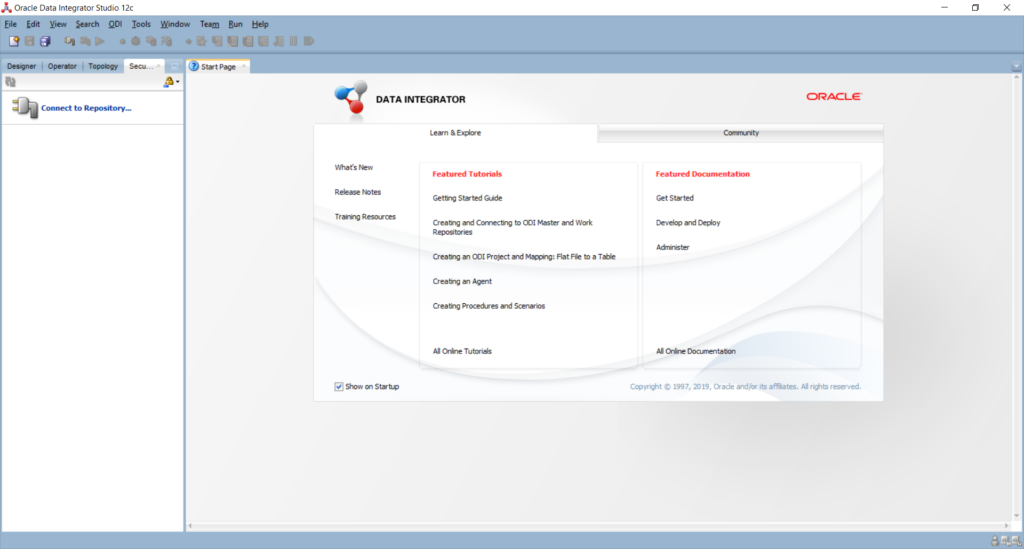This screenshot has width=1024, height=549.
Task: Click the vertical scrollbar down arrow
Action: (1017, 516)
